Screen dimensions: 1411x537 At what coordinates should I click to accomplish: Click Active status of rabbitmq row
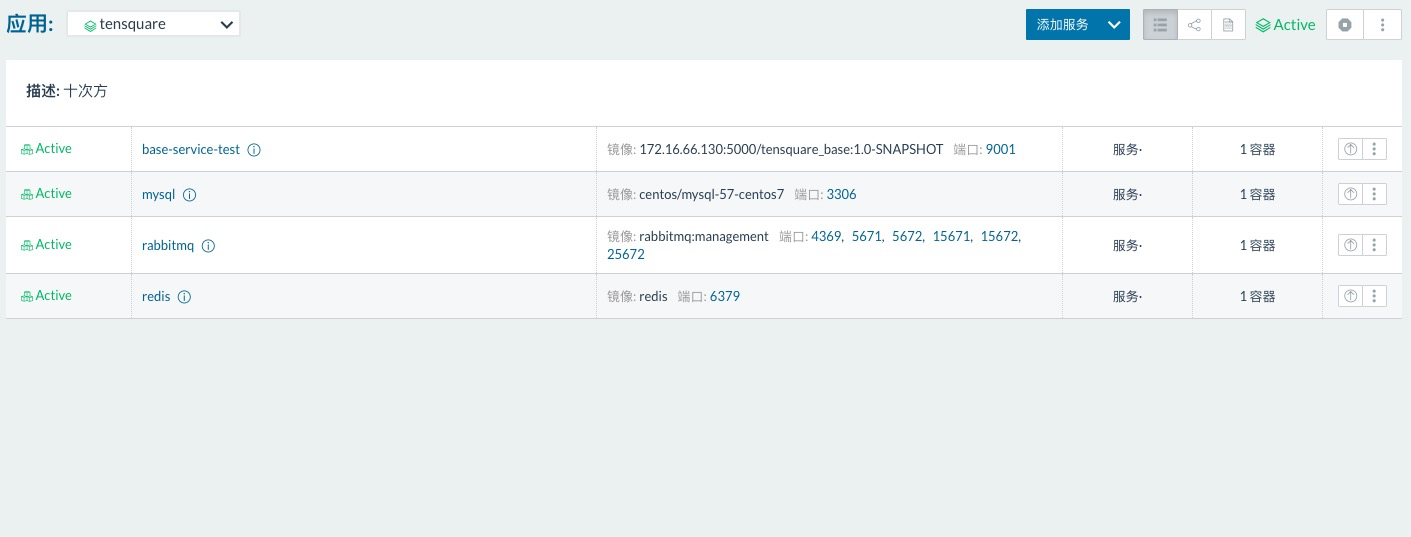point(46,244)
